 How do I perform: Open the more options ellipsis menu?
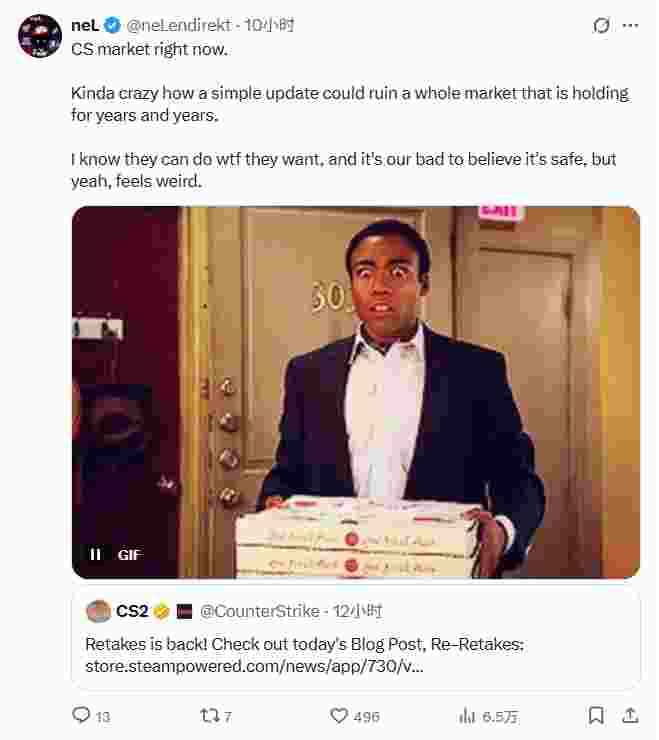click(630, 26)
